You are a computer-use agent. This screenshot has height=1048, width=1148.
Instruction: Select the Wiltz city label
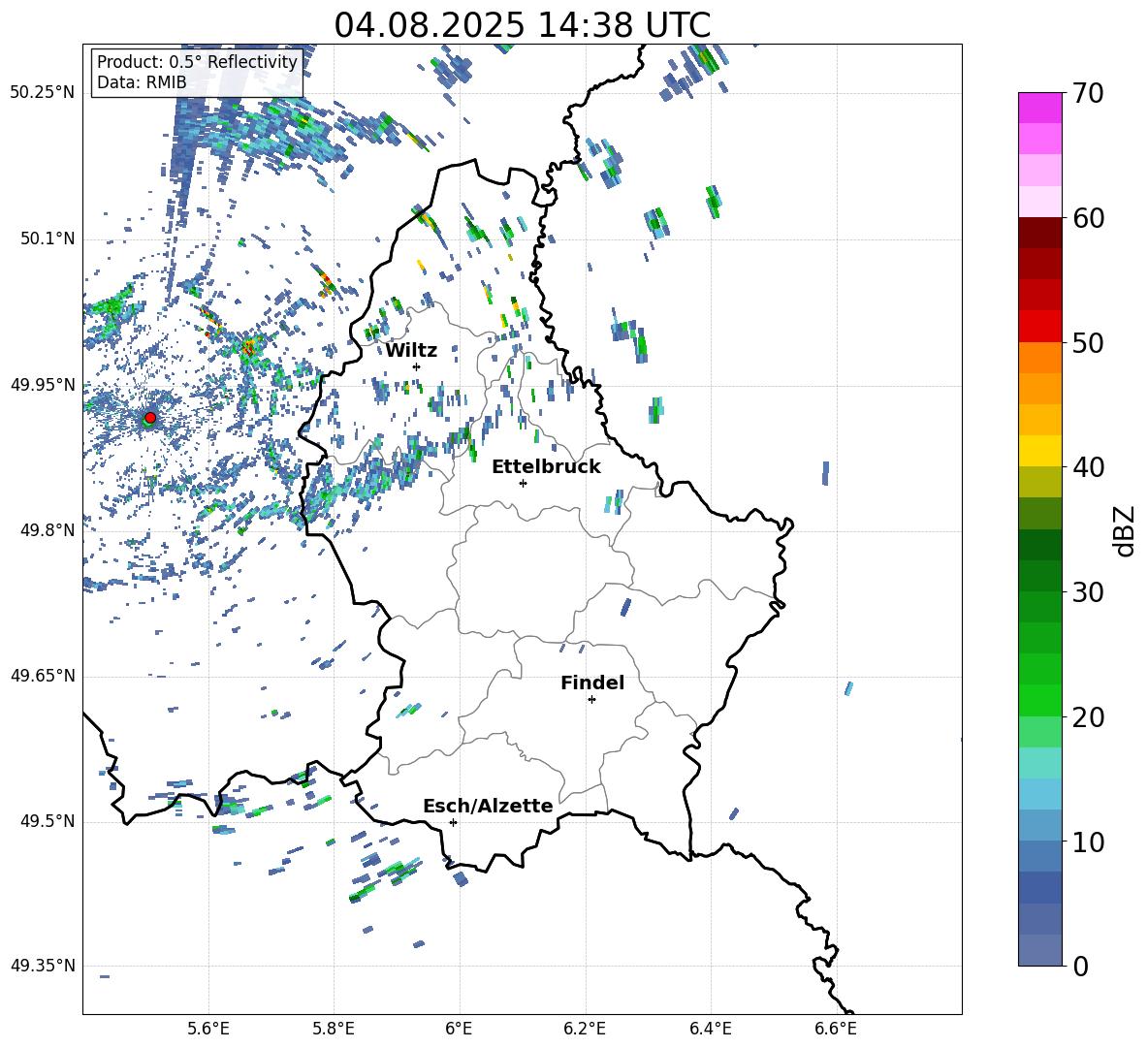[x=411, y=351]
